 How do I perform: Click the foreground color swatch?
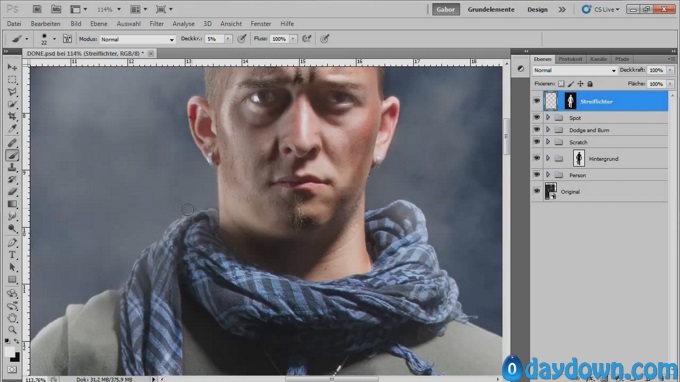click(x=9, y=352)
